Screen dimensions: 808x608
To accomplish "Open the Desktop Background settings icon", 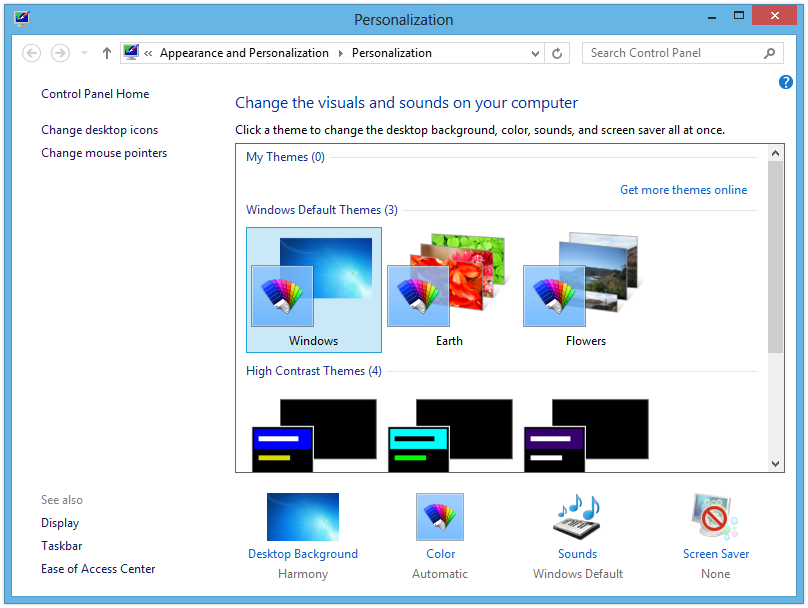I will click(x=302, y=517).
